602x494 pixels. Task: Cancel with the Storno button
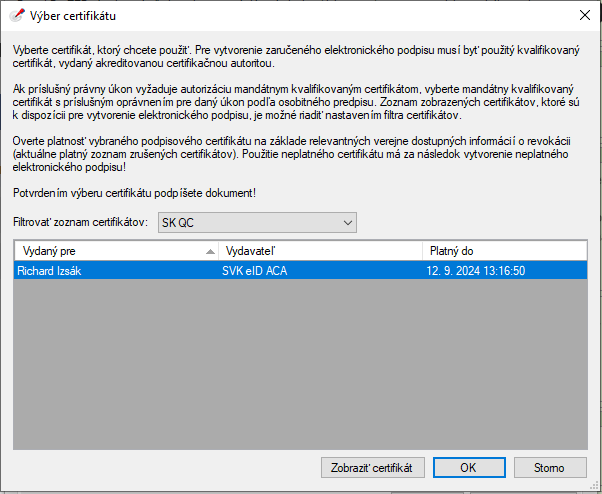point(550,468)
